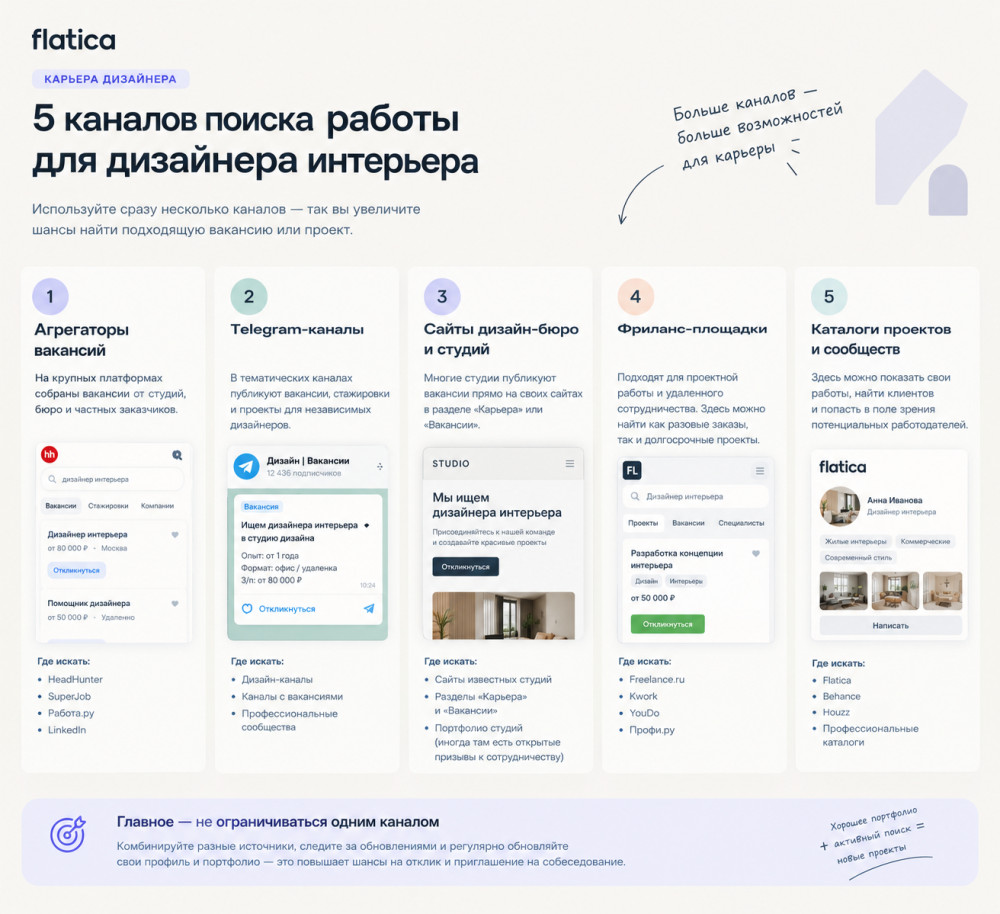Click the Дизайн-каналы list item

tap(277, 679)
